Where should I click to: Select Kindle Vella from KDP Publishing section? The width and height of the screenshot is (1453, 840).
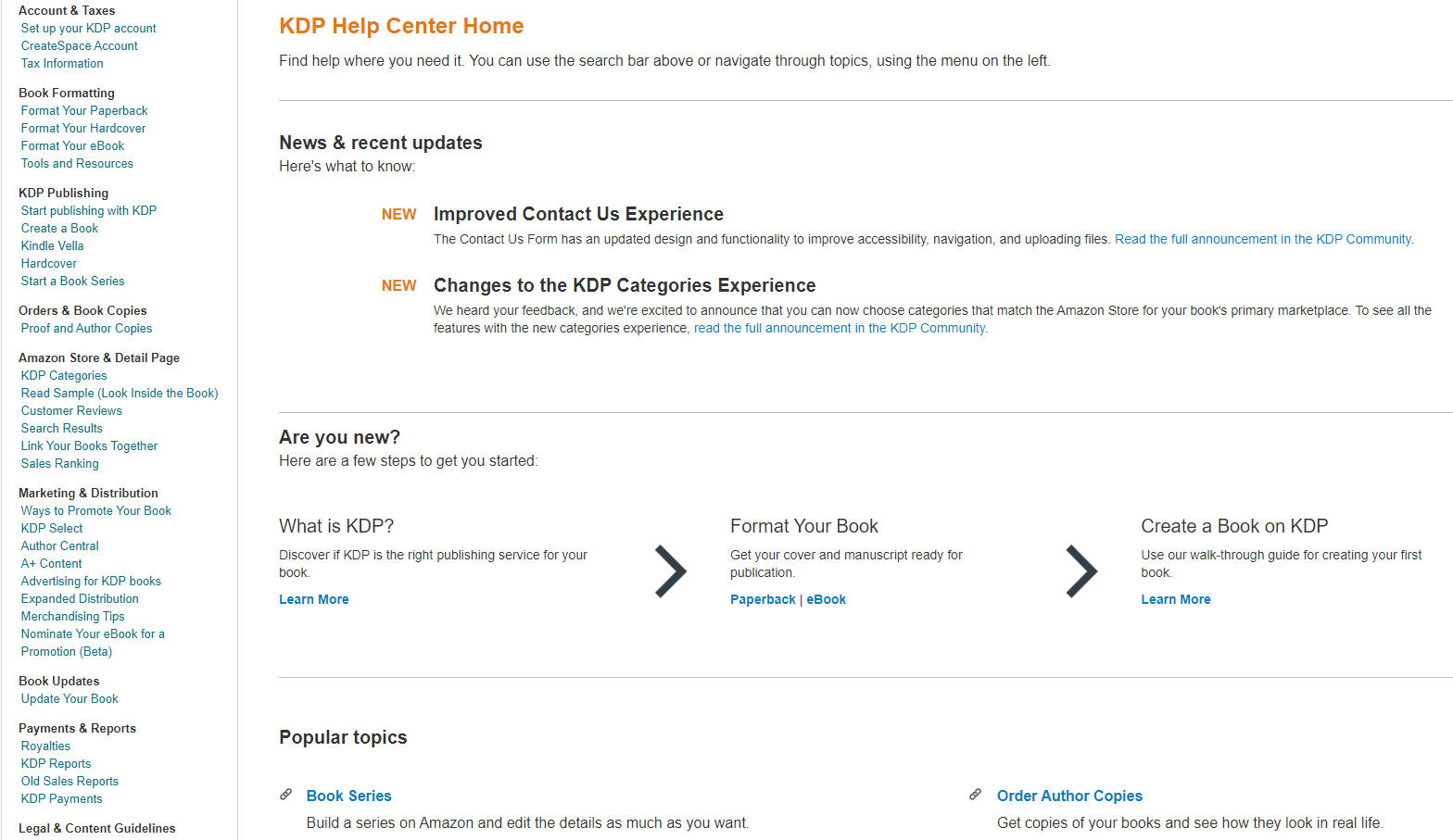[52, 245]
